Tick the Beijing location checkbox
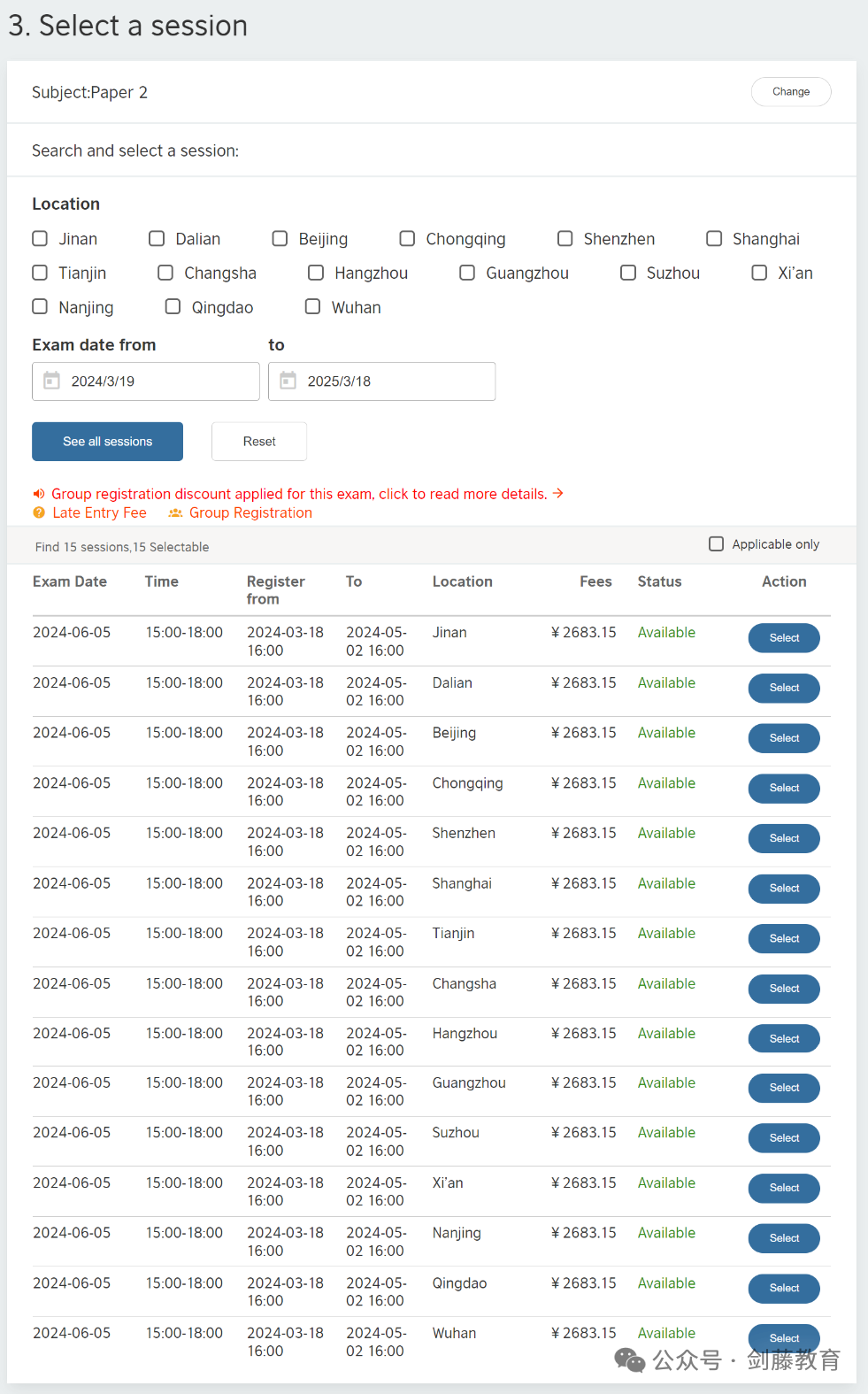The height and width of the screenshot is (1394, 868). click(x=280, y=238)
